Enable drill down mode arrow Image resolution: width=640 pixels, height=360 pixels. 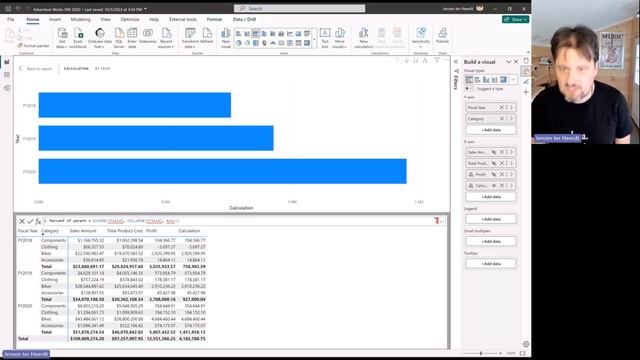click(x=407, y=60)
